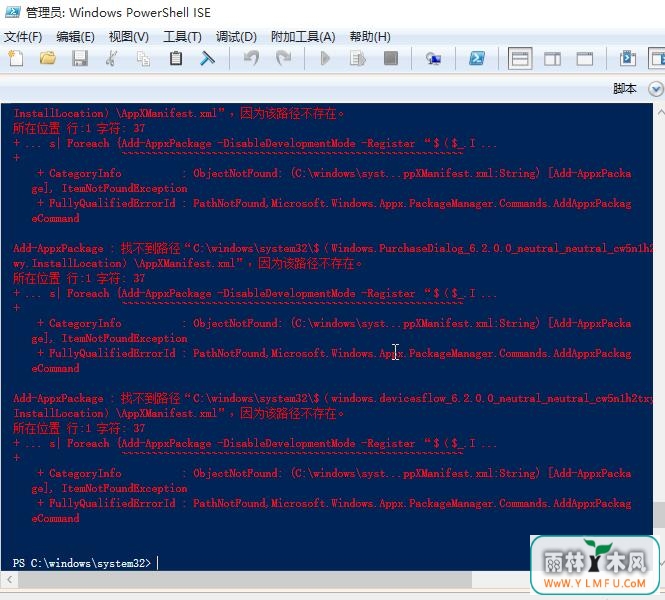Viewport: 665px width, 600px height.
Task: Clear the console pane icon
Action: (207, 58)
